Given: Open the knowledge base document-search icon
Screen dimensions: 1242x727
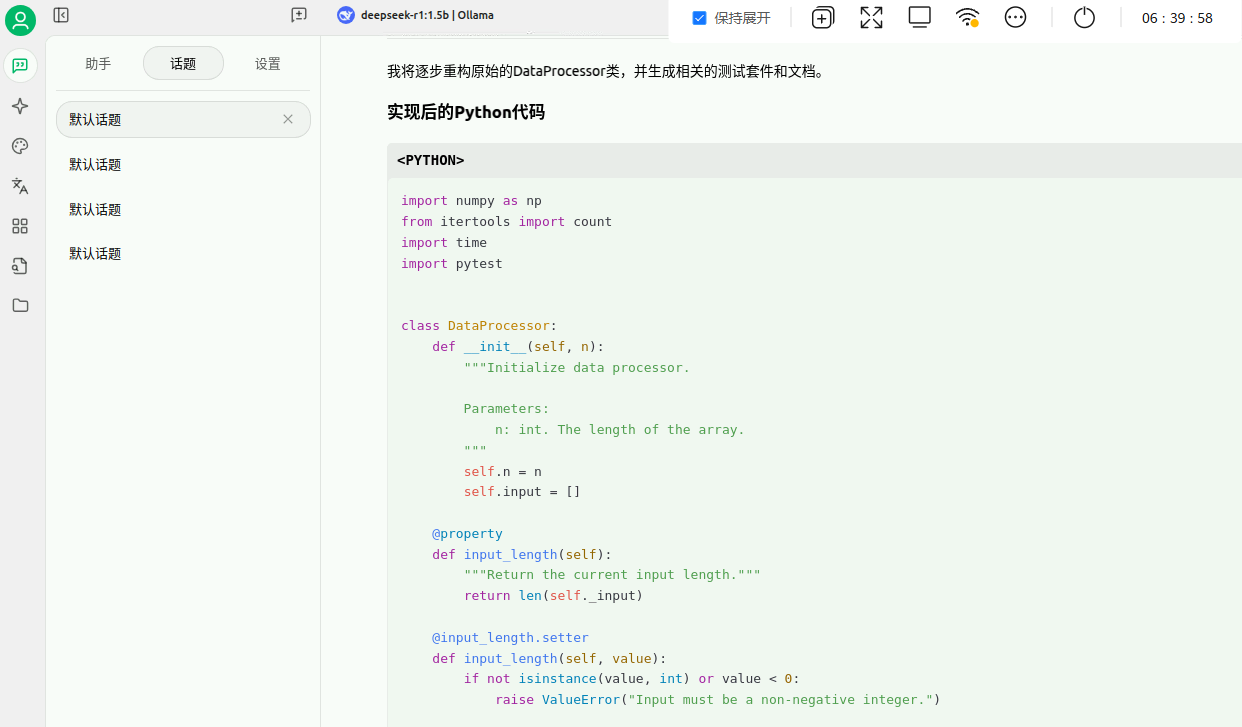Looking at the screenshot, I should pos(20,266).
